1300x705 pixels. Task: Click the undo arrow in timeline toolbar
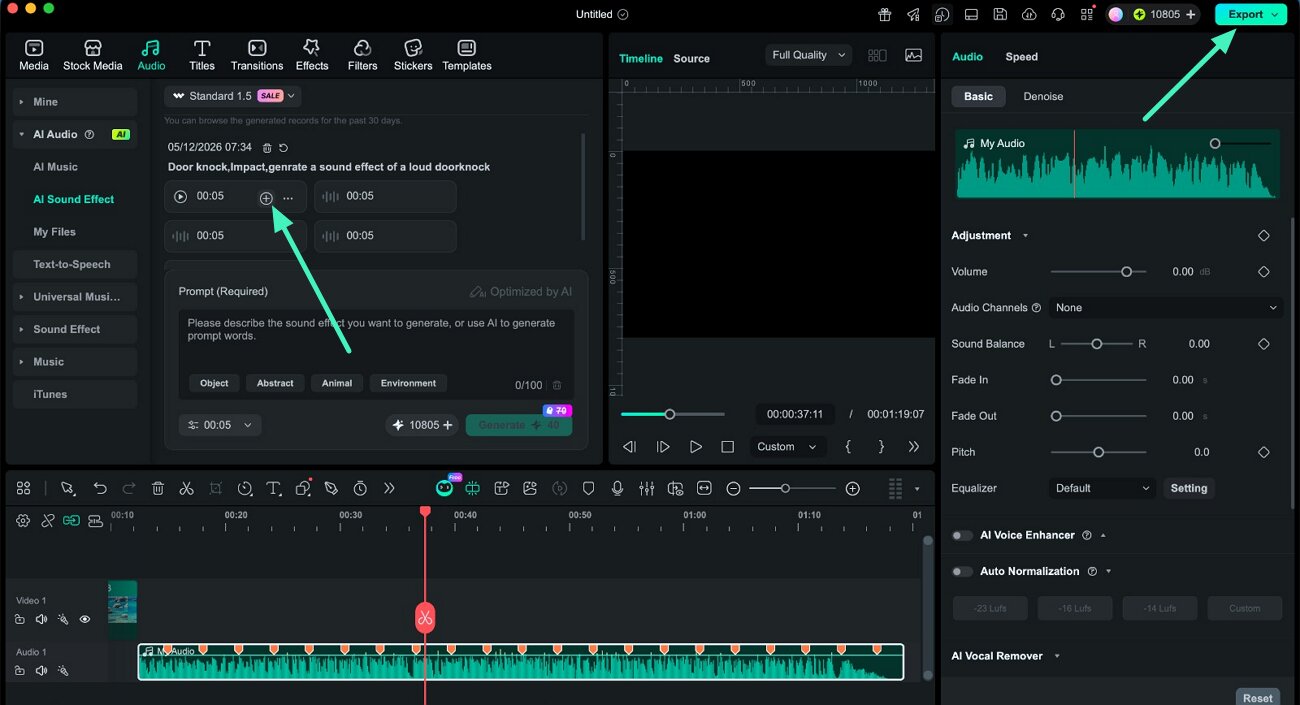pyautogui.click(x=100, y=488)
